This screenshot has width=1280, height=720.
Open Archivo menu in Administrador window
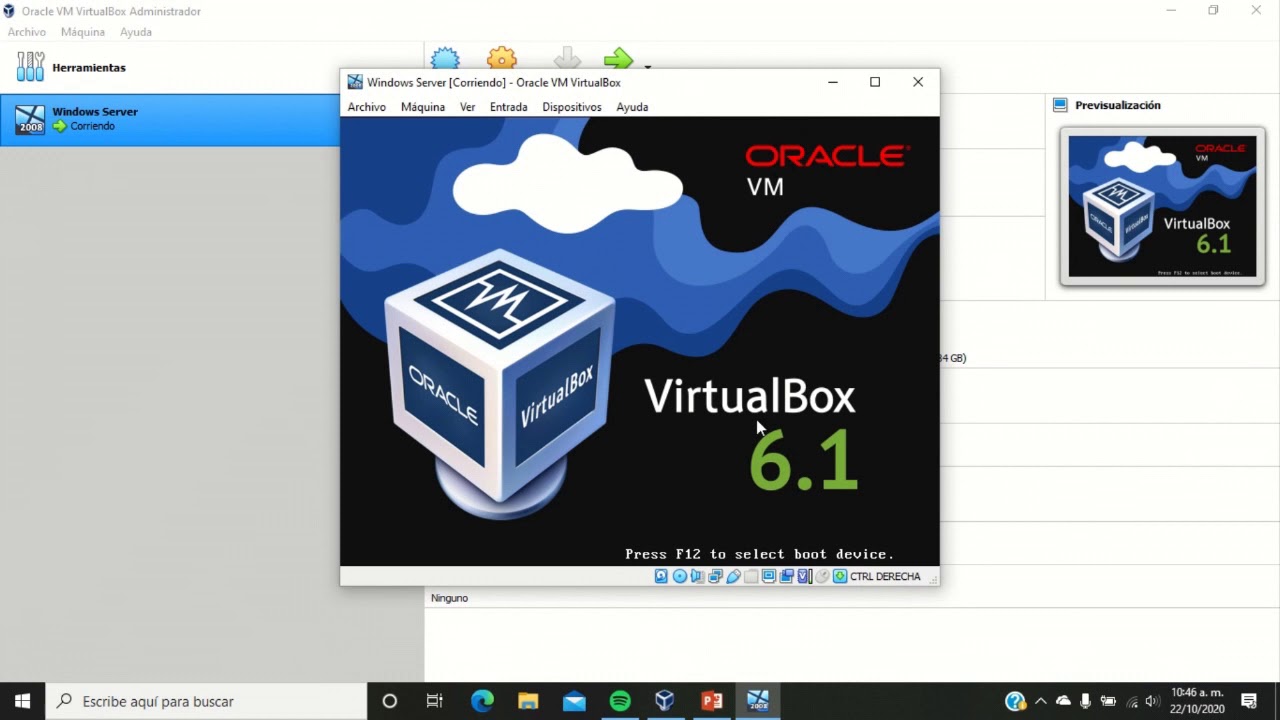pyautogui.click(x=27, y=32)
